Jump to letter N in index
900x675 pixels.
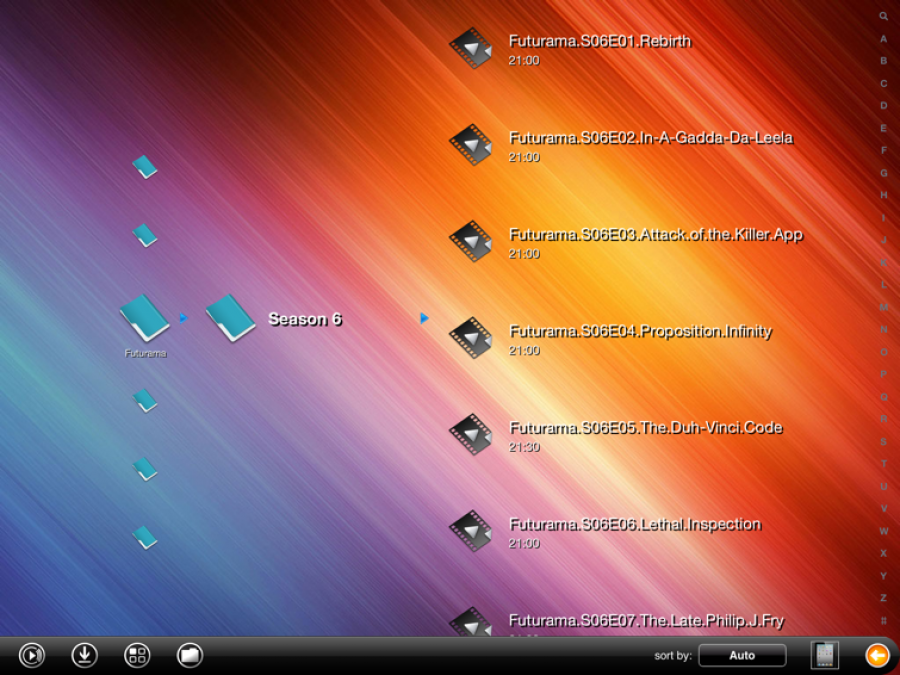(883, 329)
